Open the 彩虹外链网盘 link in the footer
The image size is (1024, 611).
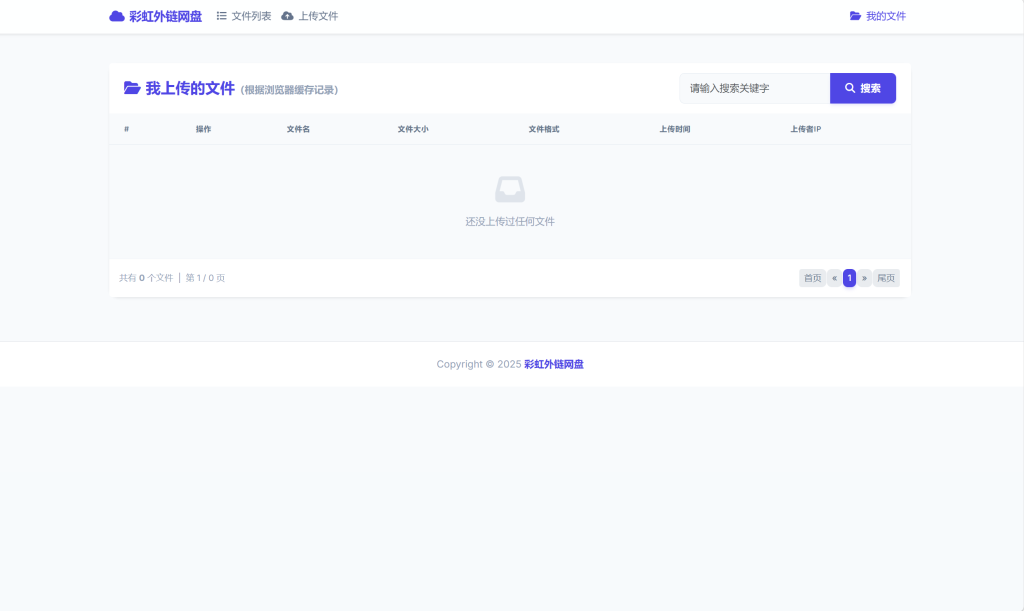(554, 364)
